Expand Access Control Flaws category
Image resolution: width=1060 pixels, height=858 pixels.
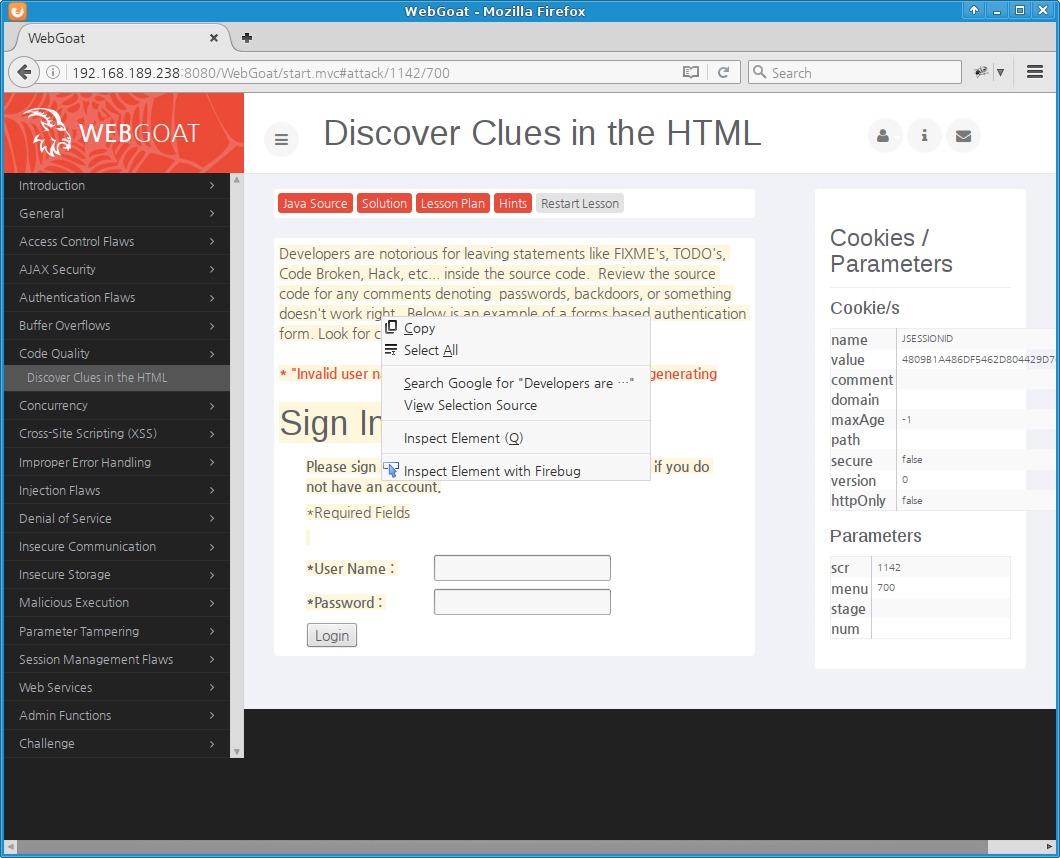point(117,241)
